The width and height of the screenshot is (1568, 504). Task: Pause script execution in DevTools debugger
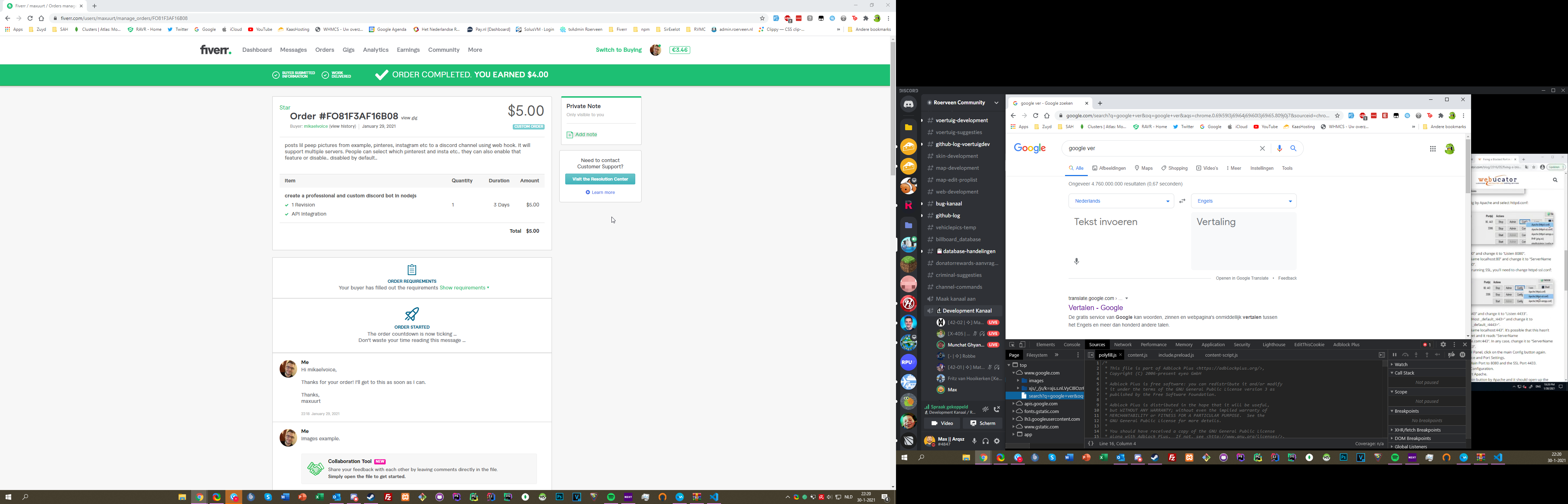click(1394, 355)
